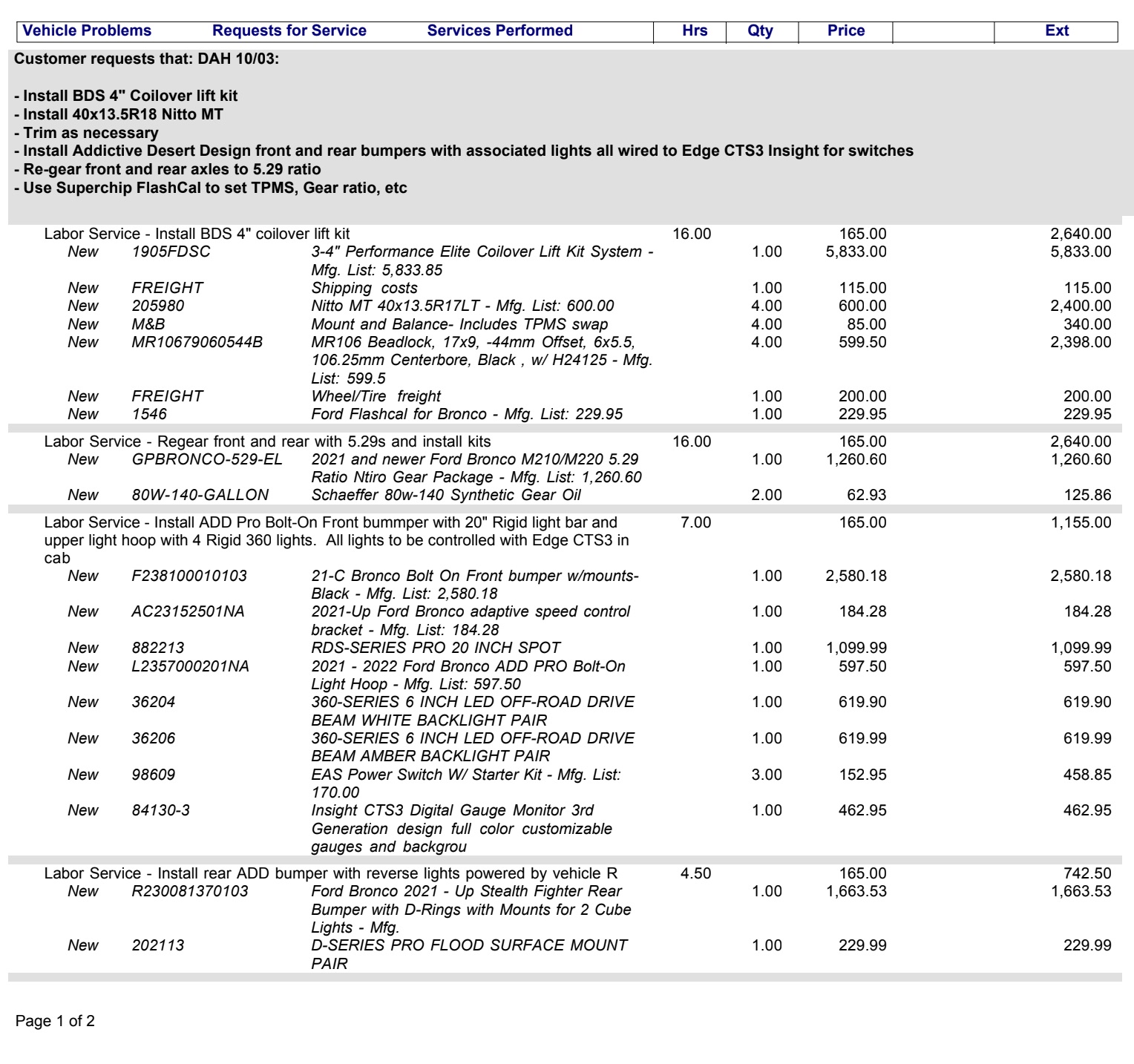This screenshot has width=1134, height=1064.
Task: Click the "2,398.00" extended amount
Action: pos(1081,343)
